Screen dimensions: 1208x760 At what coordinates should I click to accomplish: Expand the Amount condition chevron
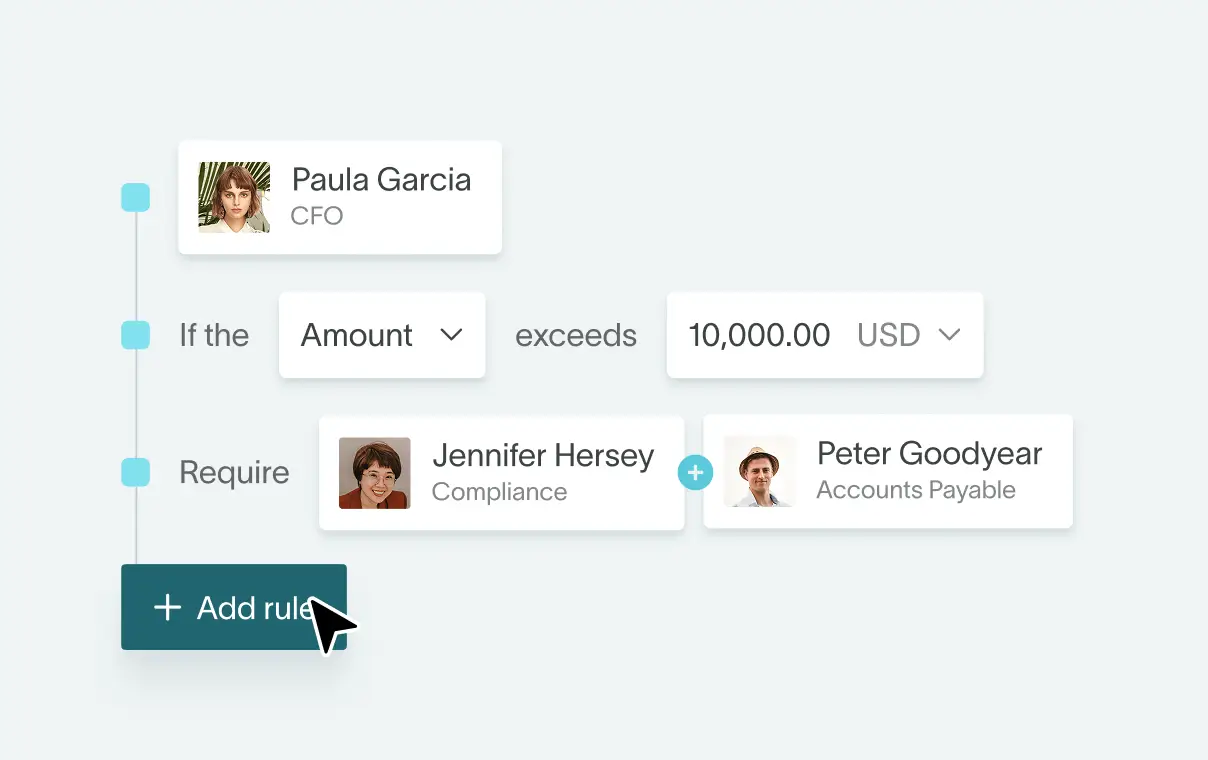451,336
